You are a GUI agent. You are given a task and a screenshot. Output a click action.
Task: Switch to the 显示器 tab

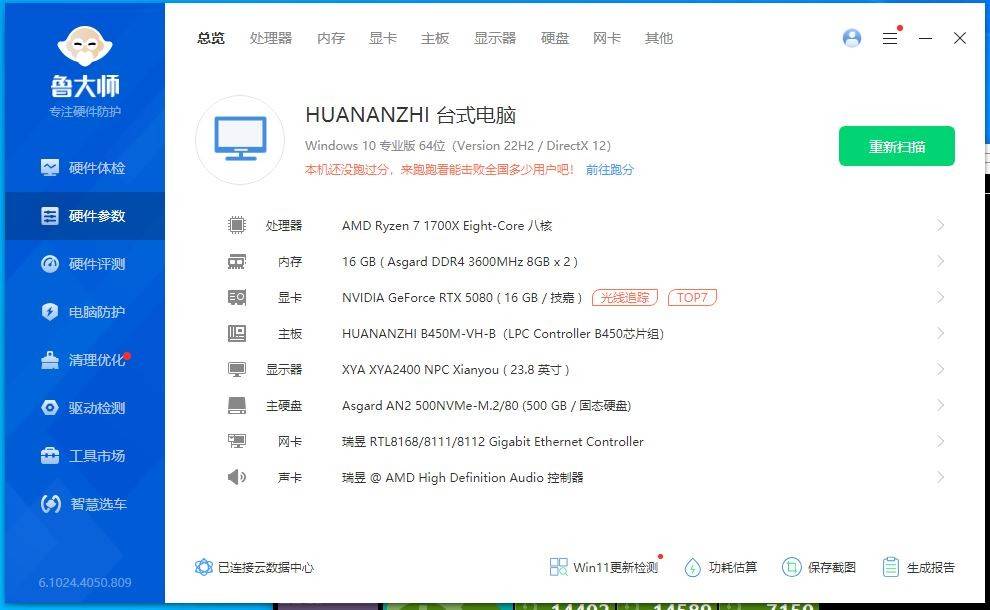click(x=496, y=38)
